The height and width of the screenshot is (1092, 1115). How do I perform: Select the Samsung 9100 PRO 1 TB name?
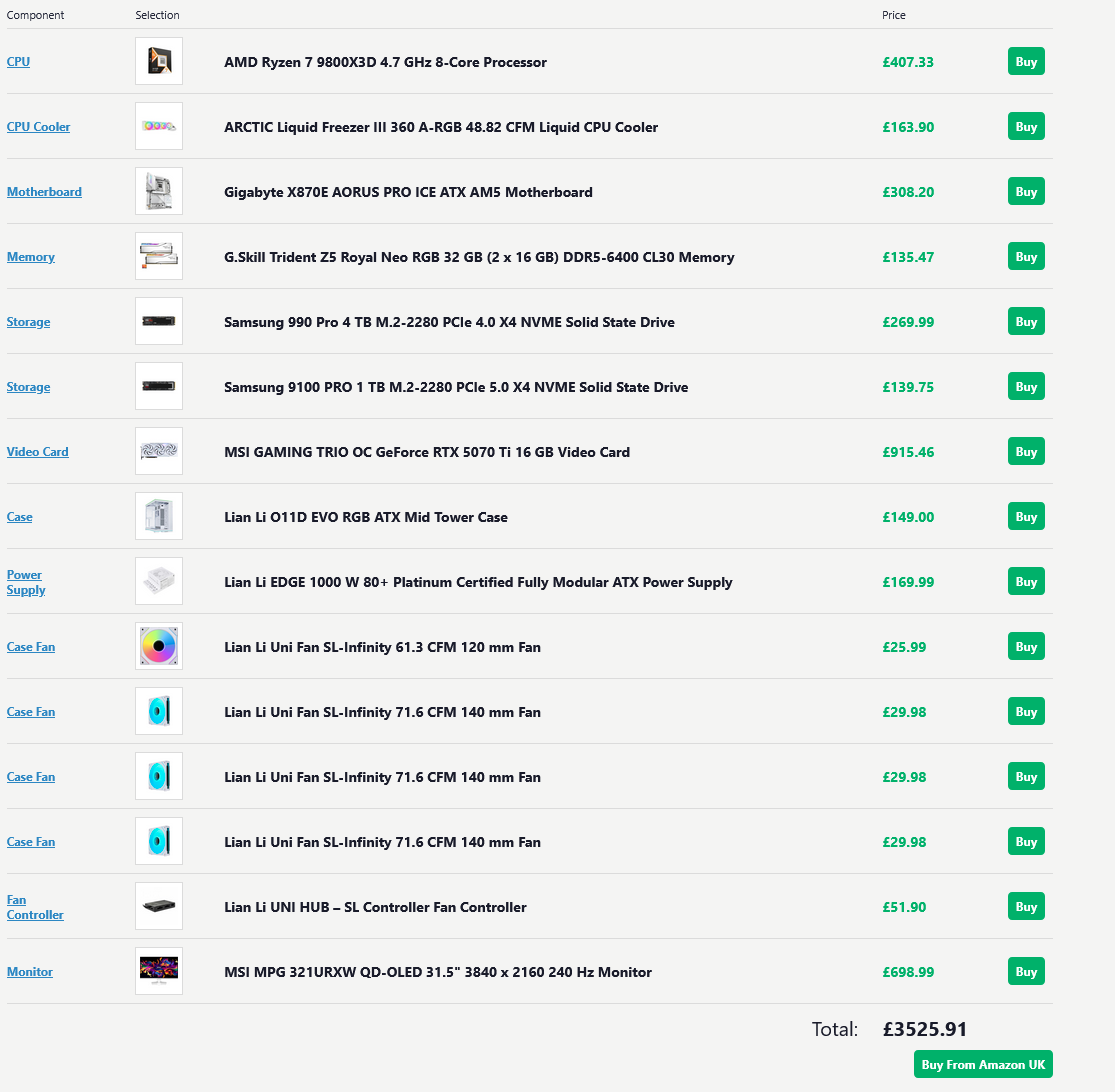(x=456, y=387)
